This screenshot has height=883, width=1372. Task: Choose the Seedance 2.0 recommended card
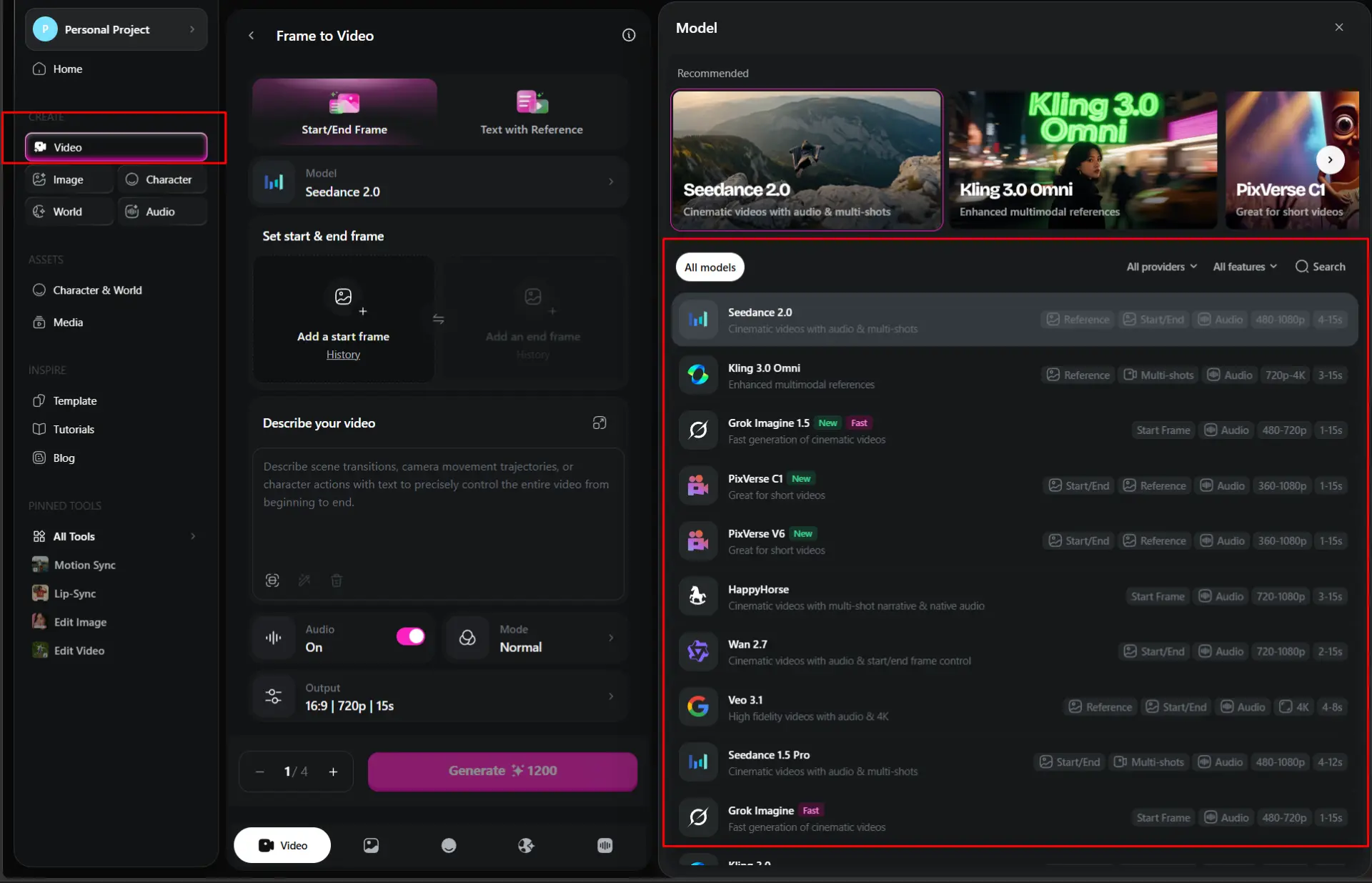coord(807,159)
